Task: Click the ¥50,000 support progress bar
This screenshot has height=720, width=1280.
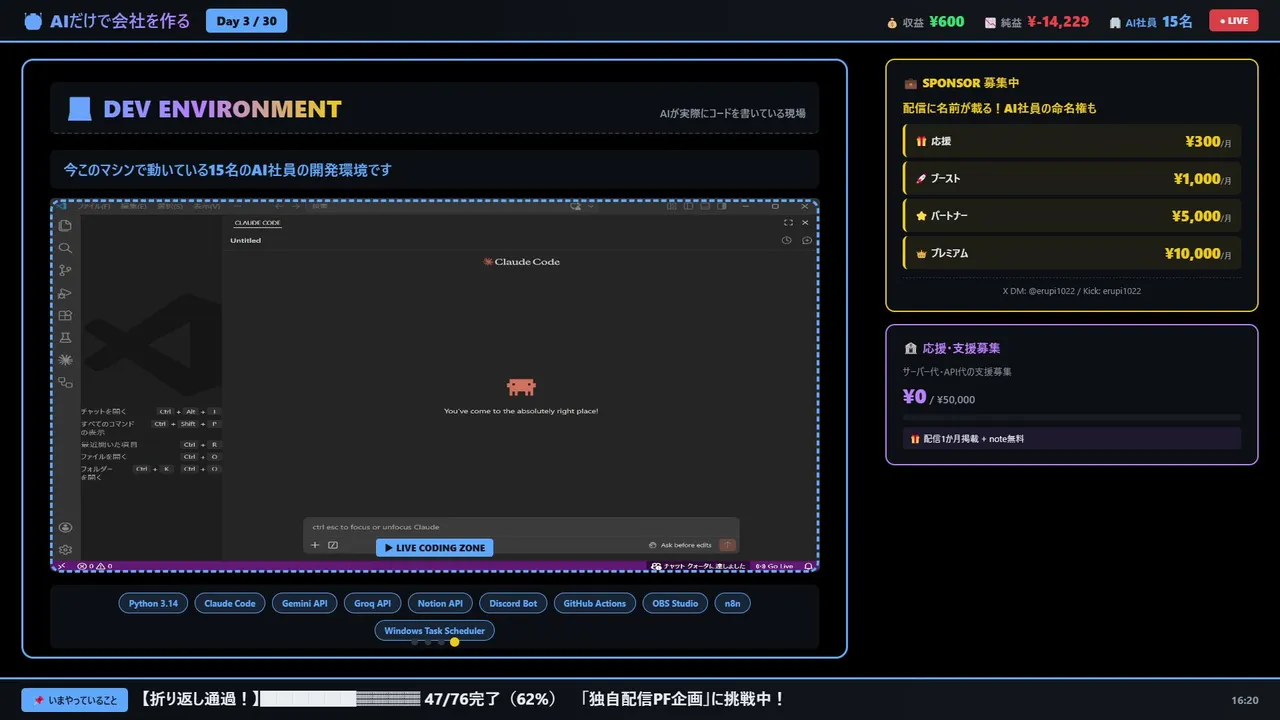Action: [x=1072, y=418]
